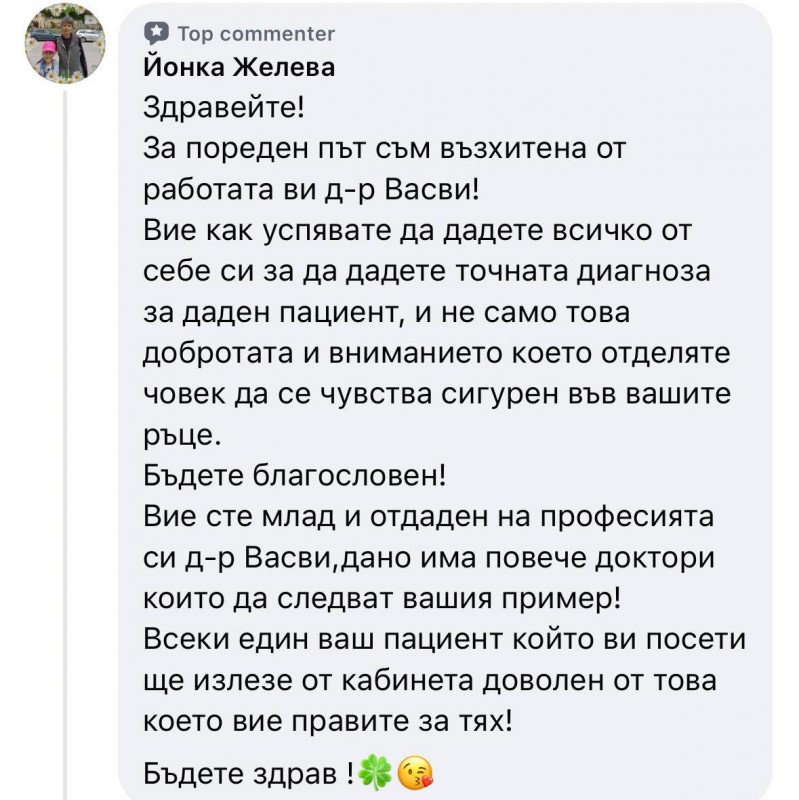Click the single word 'ръце.' line
The width and height of the screenshot is (799, 800).
pyautogui.click(x=182, y=436)
